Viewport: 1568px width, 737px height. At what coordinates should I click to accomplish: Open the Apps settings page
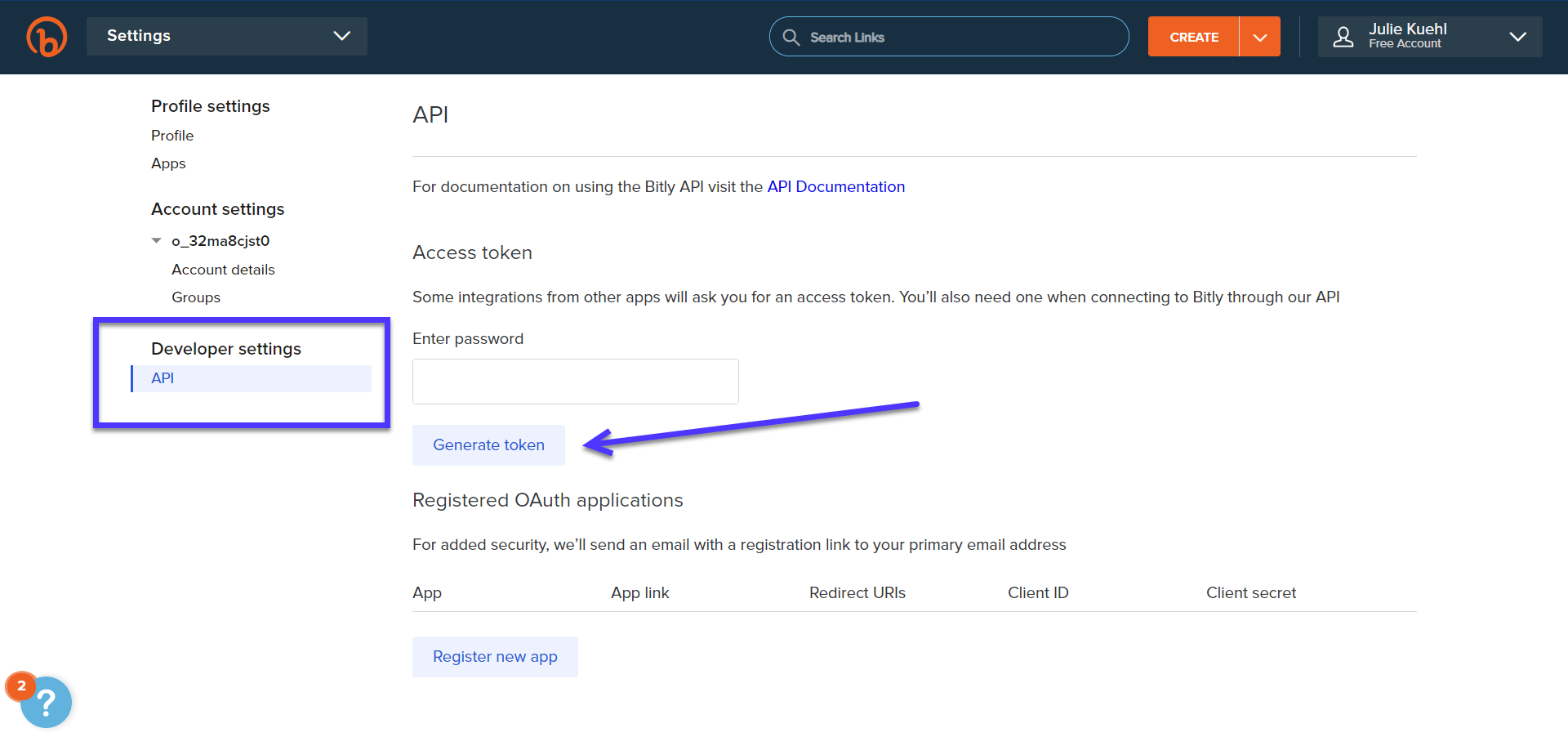pos(168,163)
